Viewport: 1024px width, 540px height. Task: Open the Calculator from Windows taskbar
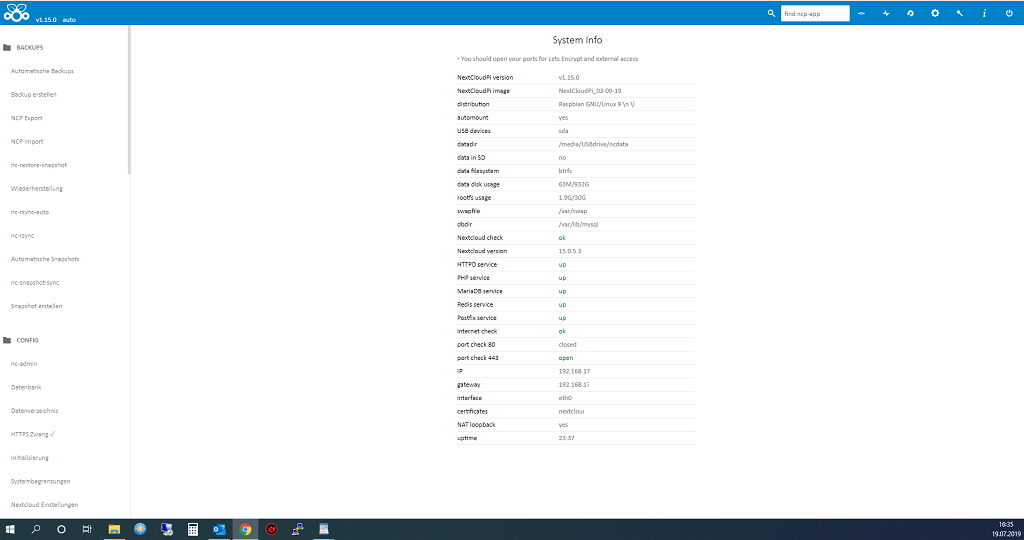tap(193, 529)
